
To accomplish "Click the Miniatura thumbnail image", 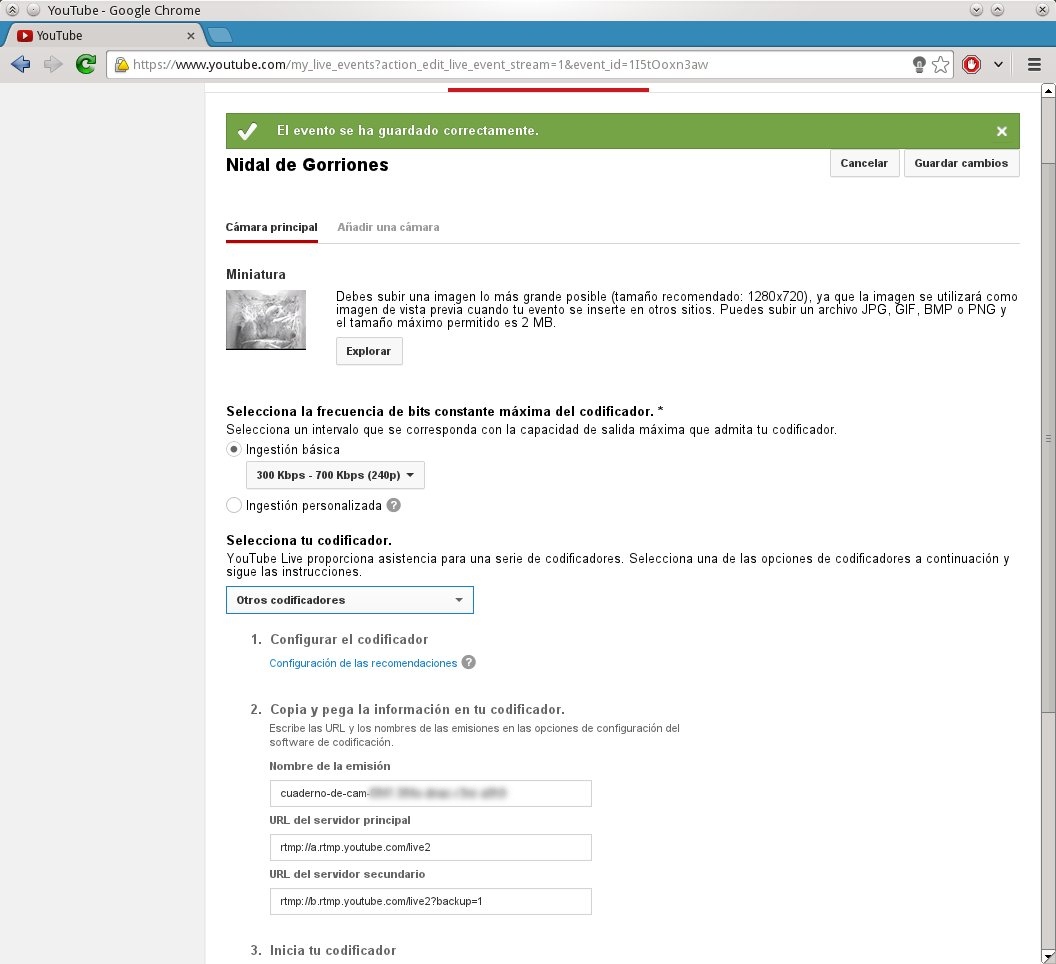I will tap(266, 320).
